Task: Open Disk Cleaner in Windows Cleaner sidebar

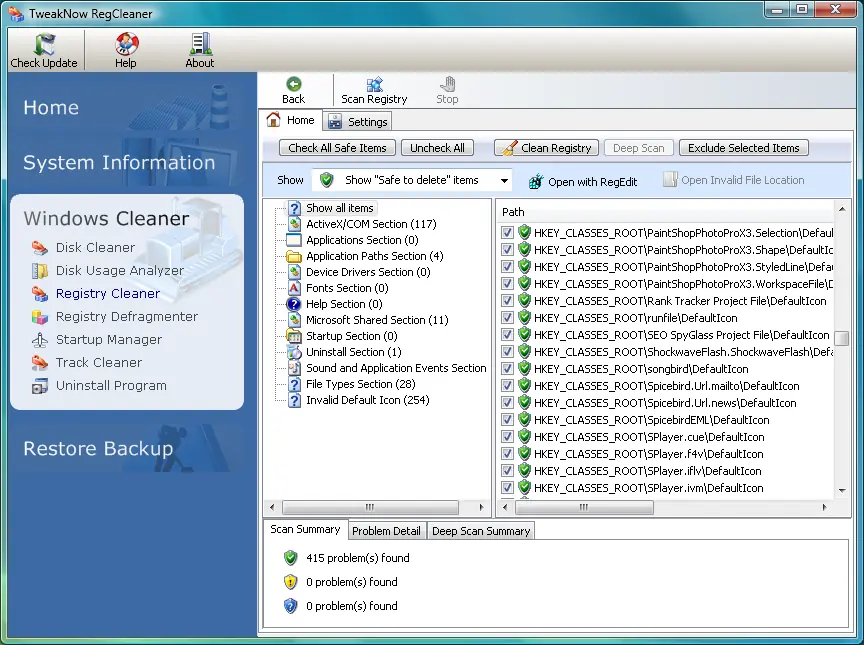Action: [95, 247]
